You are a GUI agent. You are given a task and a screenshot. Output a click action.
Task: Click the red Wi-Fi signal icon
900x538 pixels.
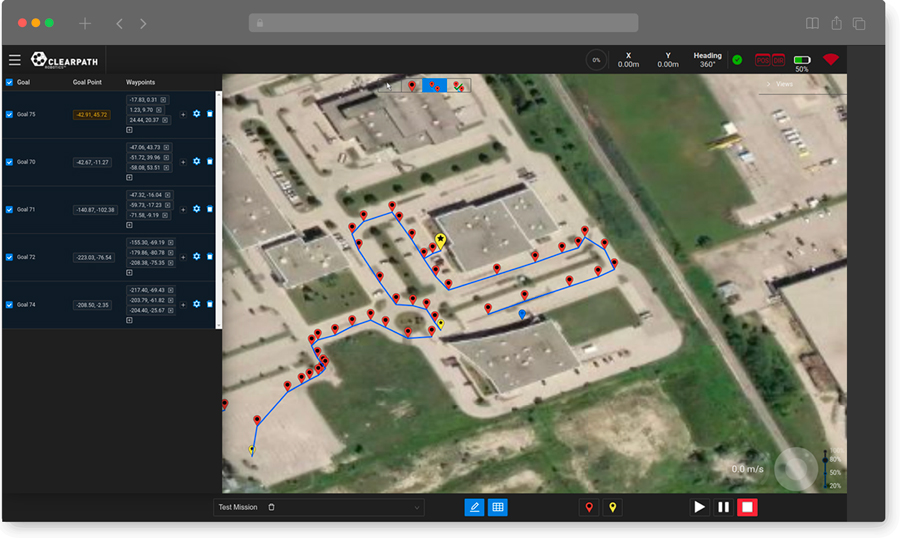(830, 60)
